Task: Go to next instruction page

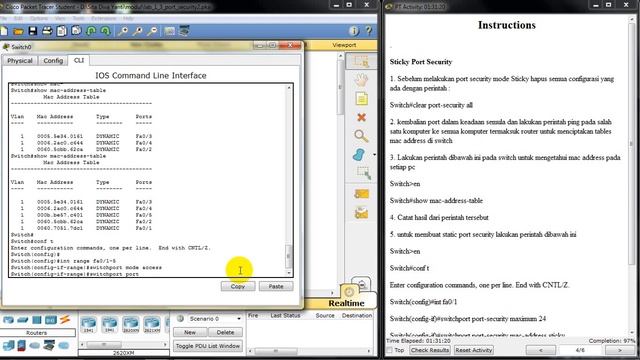Action: point(620,350)
